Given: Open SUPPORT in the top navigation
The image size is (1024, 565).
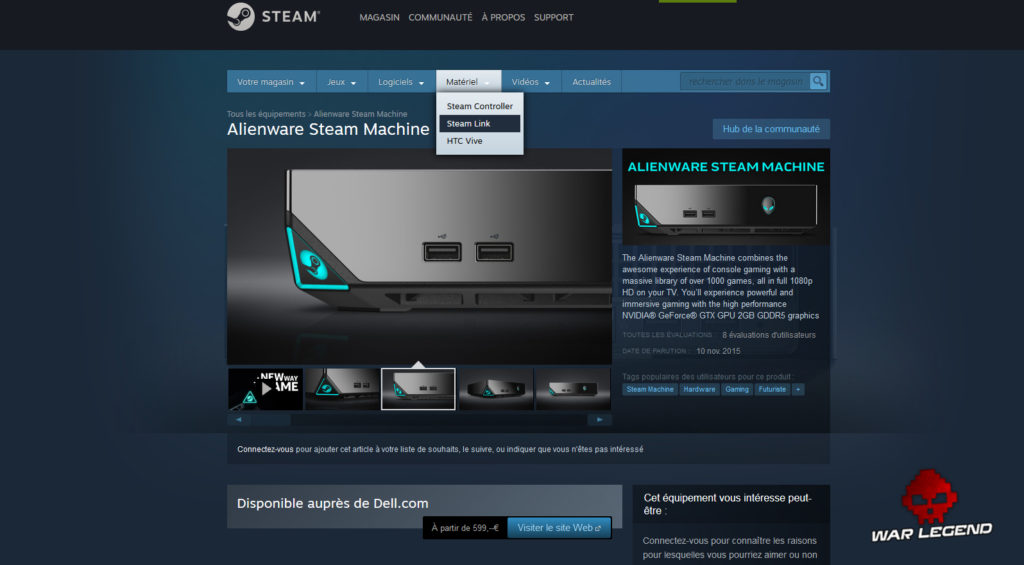Looking at the screenshot, I should (x=554, y=18).
